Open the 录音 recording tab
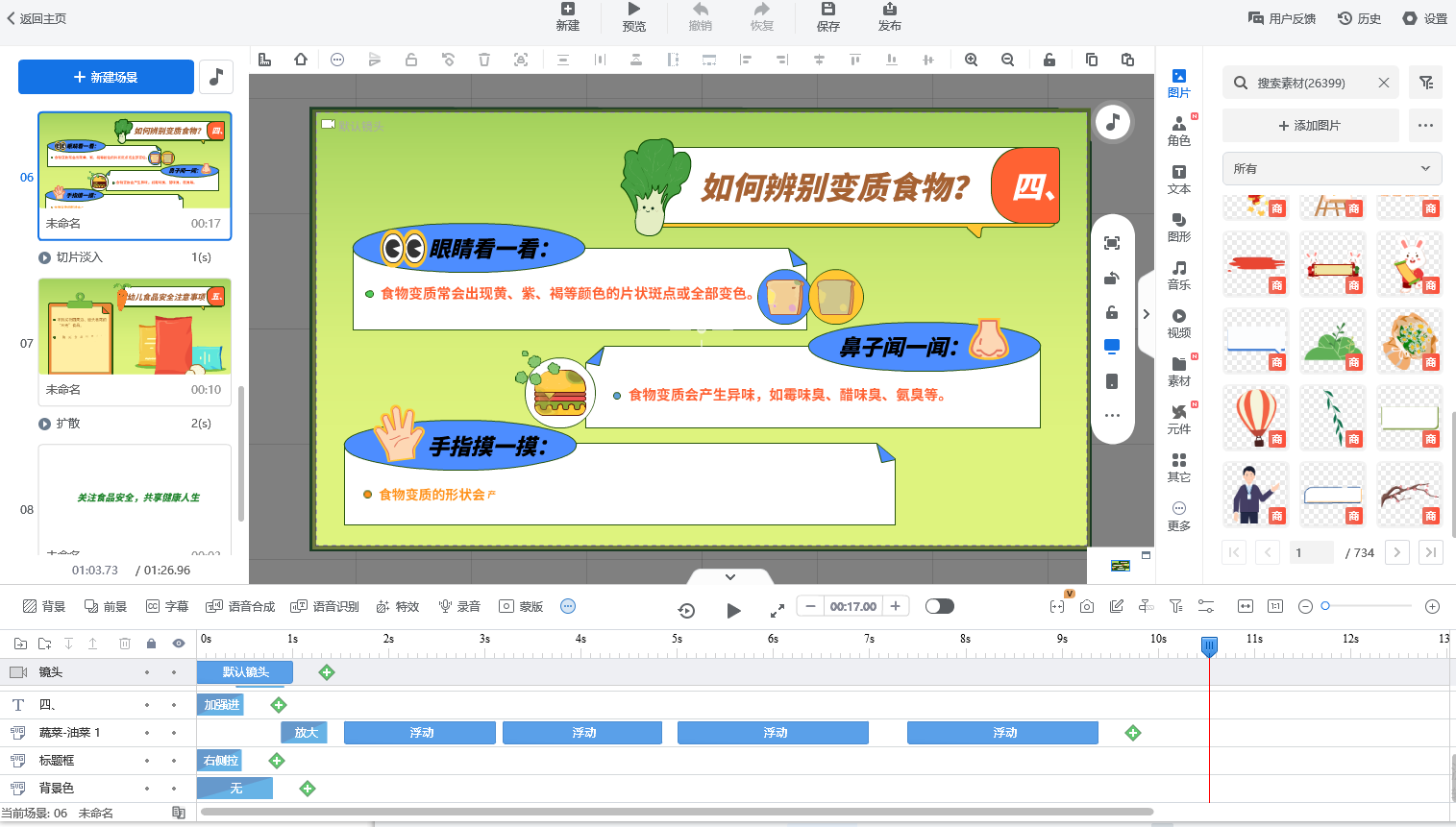 [459, 606]
